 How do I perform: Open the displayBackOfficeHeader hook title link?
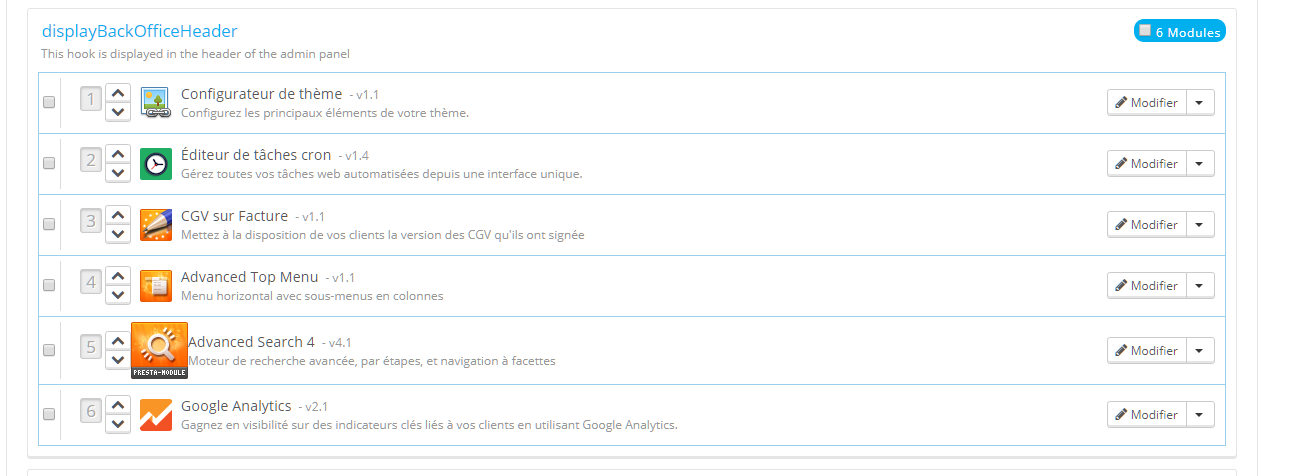click(x=140, y=32)
